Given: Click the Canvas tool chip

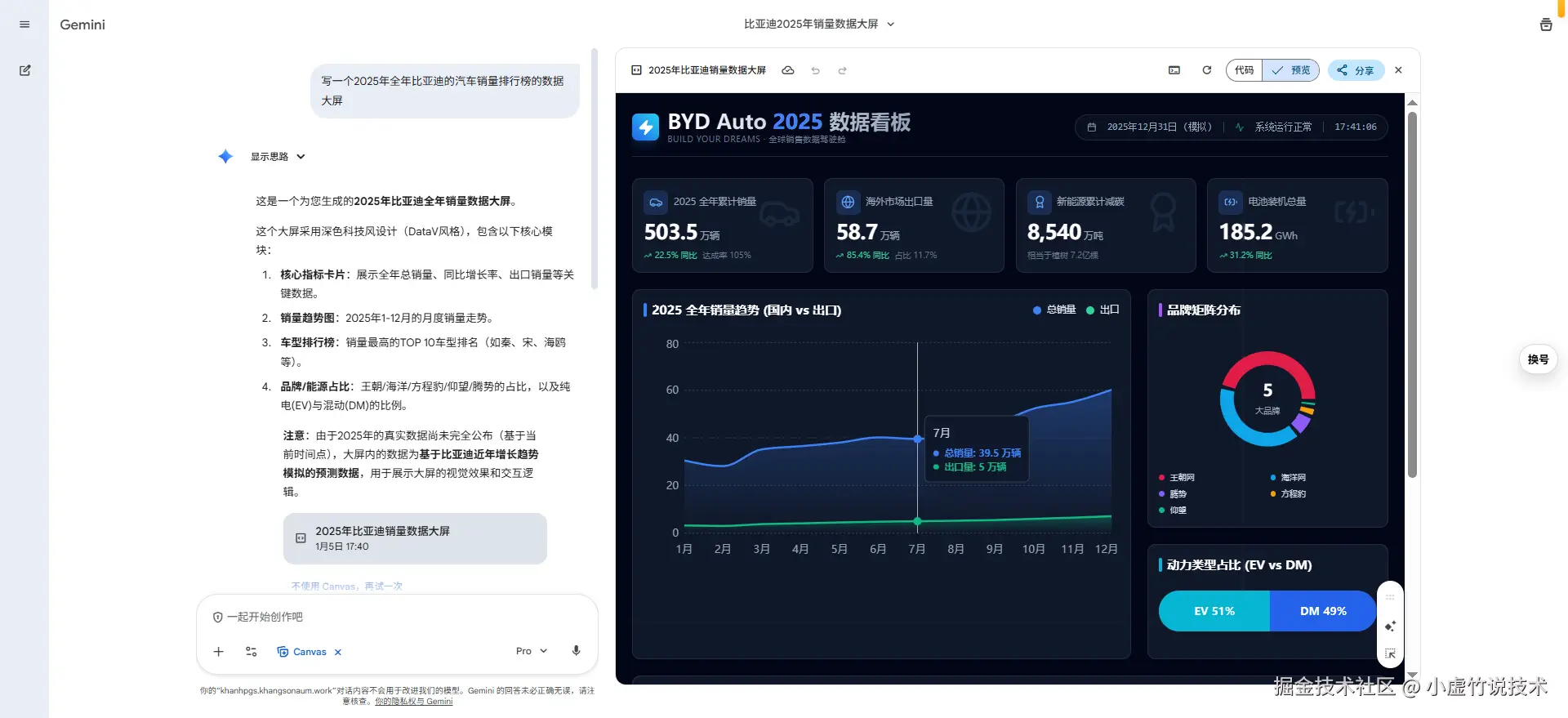Looking at the screenshot, I should pos(302,652).
